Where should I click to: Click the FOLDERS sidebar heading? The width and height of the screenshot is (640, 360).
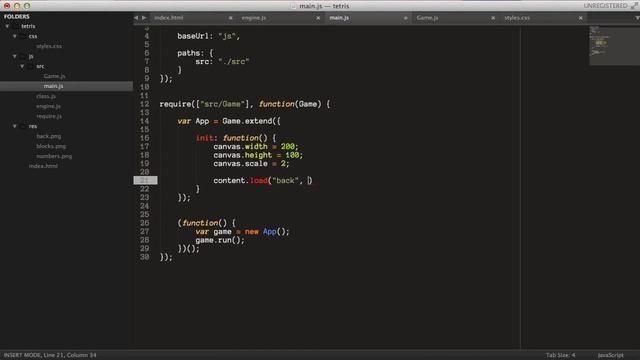point(17,16)
